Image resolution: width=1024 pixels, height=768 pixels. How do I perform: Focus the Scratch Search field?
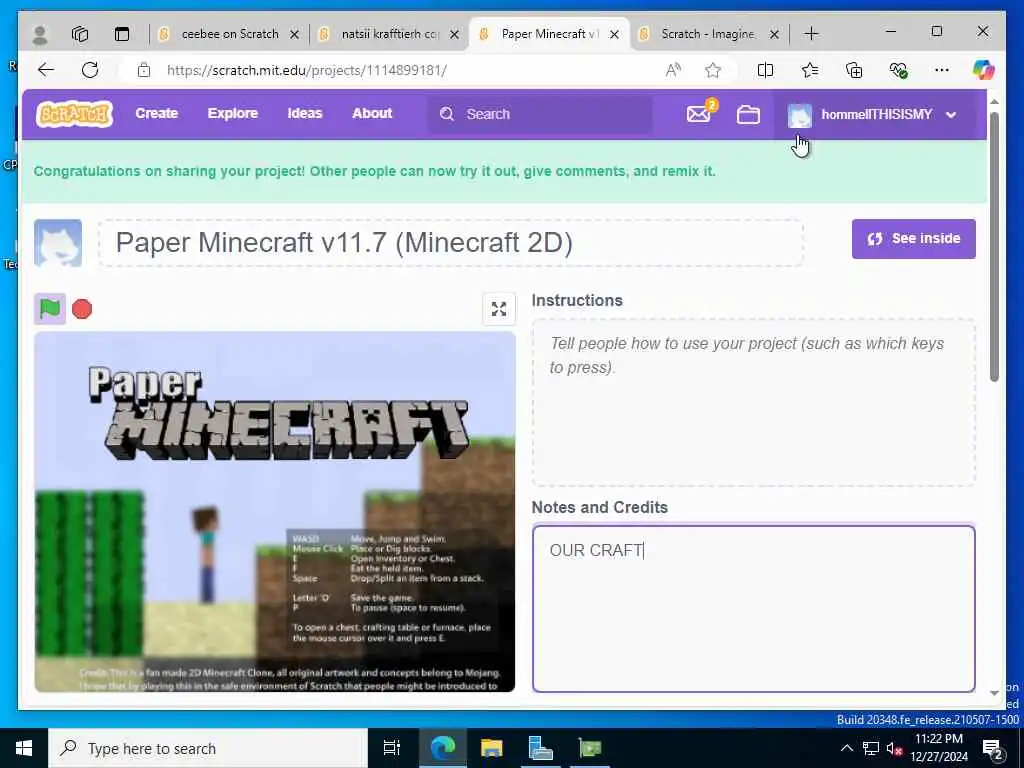540,114
